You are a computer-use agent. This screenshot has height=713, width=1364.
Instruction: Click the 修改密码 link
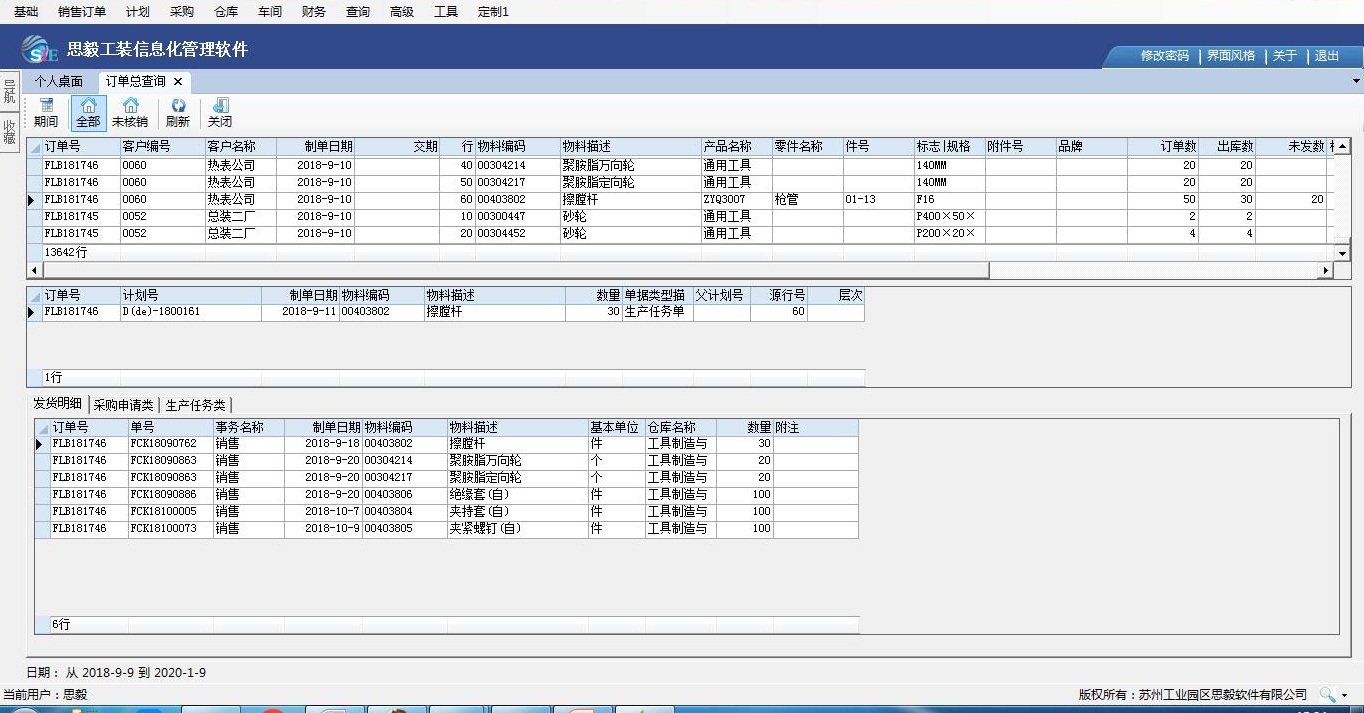pyautogui.click(x=1165, y=56)
